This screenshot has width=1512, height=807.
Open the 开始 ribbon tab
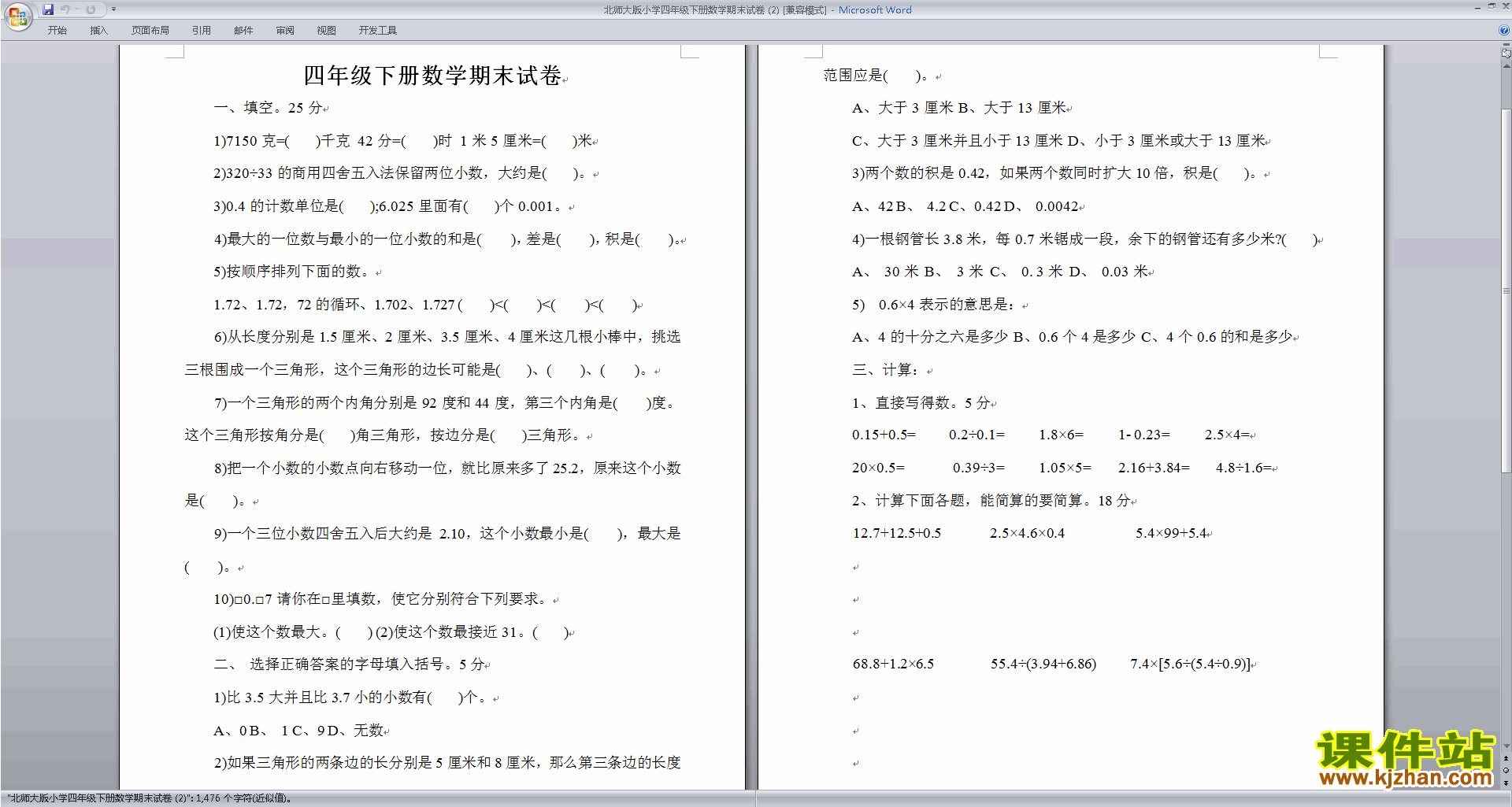(57, 31)
